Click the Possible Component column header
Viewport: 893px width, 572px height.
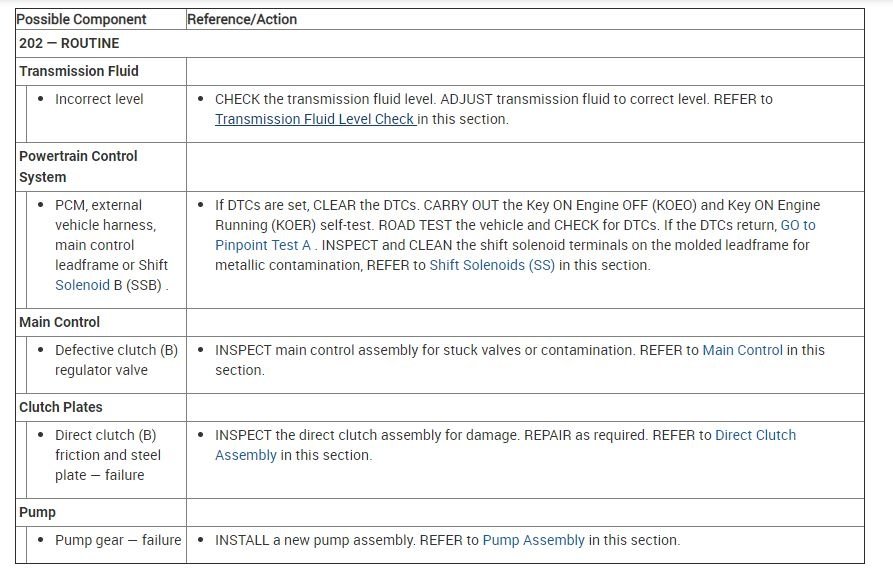pyautogui.click(x=82, y=19)
